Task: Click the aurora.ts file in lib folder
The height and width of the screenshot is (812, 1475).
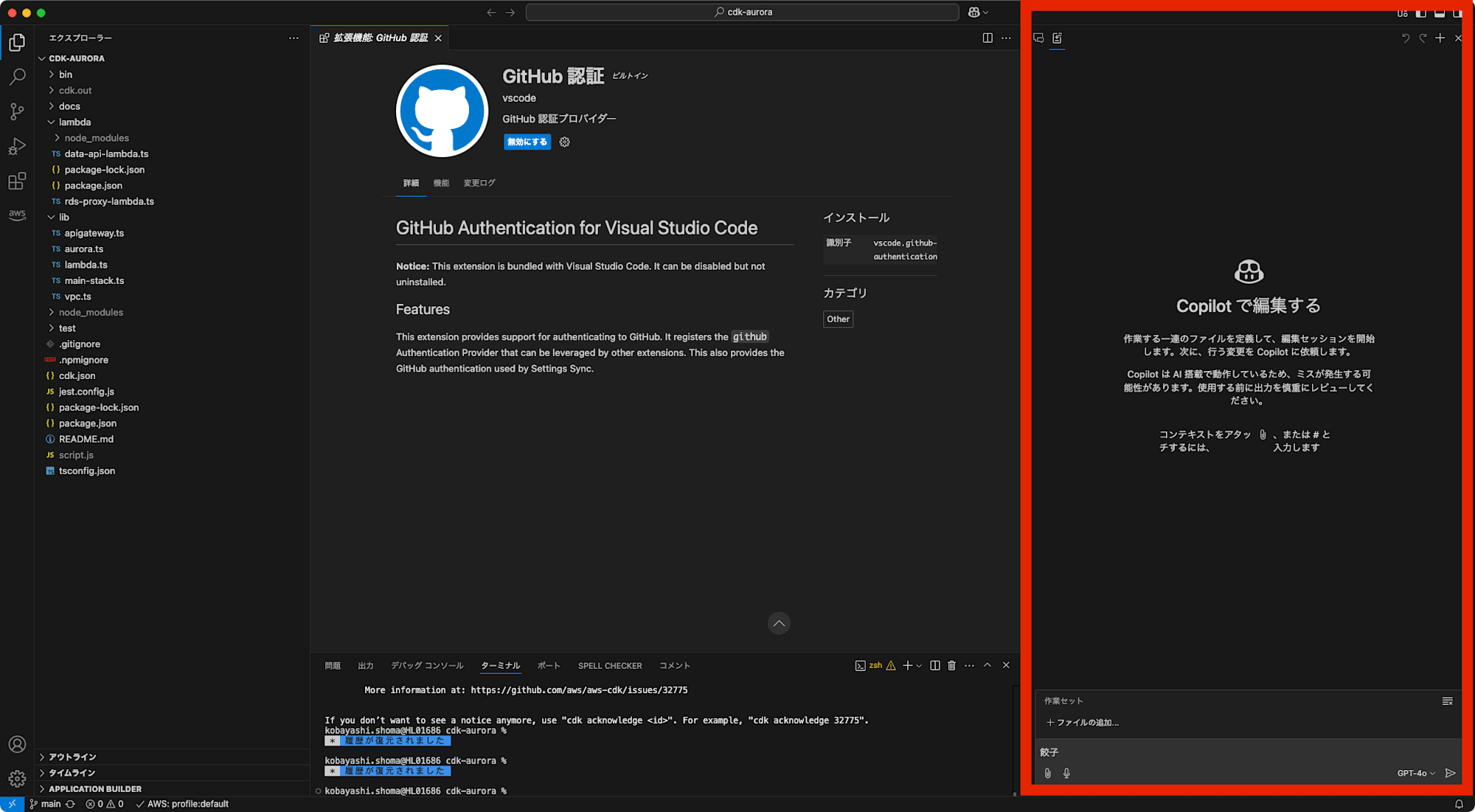Action: coord(84,248)
